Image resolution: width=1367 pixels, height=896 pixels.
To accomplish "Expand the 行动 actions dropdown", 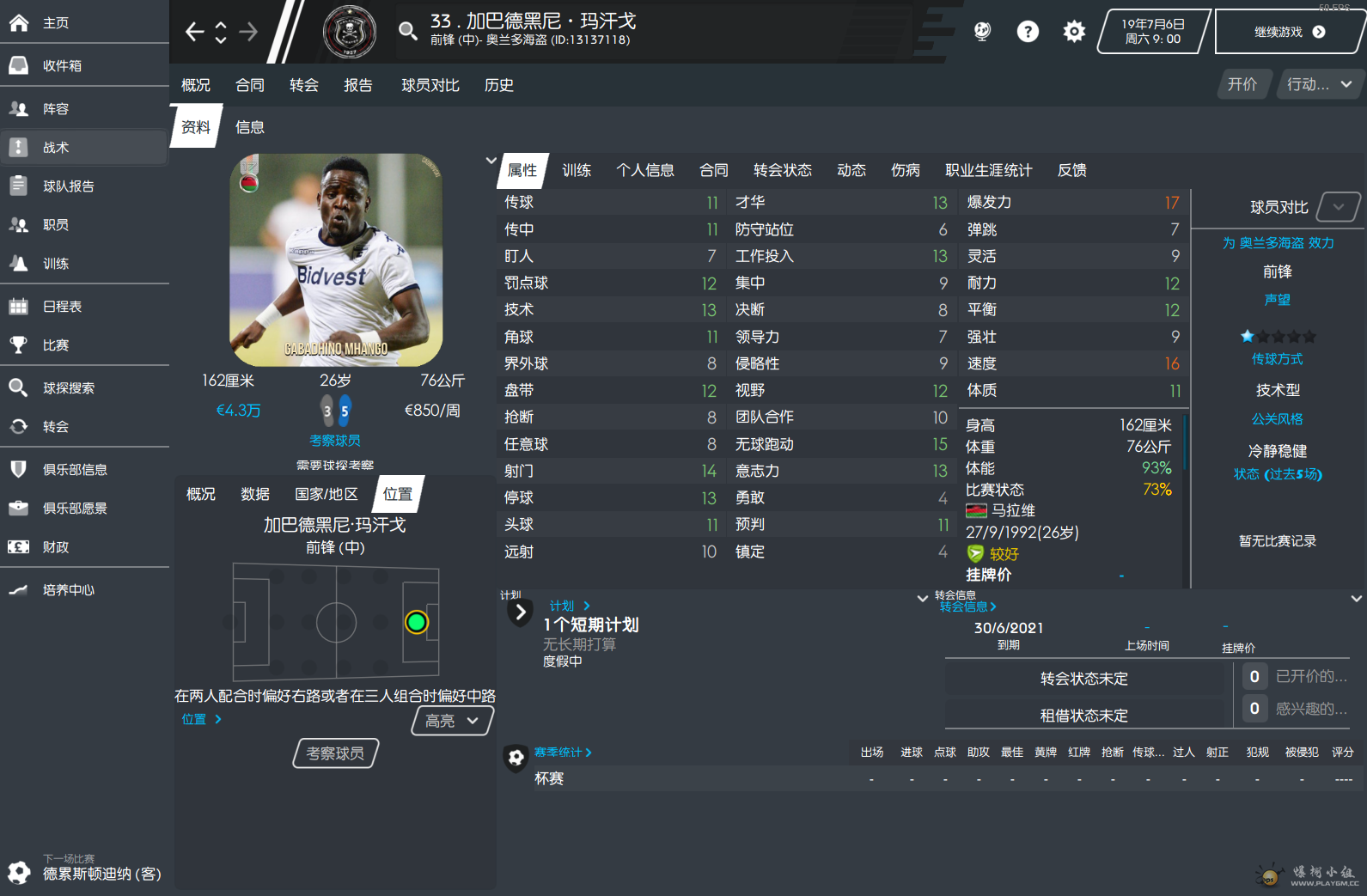I will click(x=1319, y=84).
